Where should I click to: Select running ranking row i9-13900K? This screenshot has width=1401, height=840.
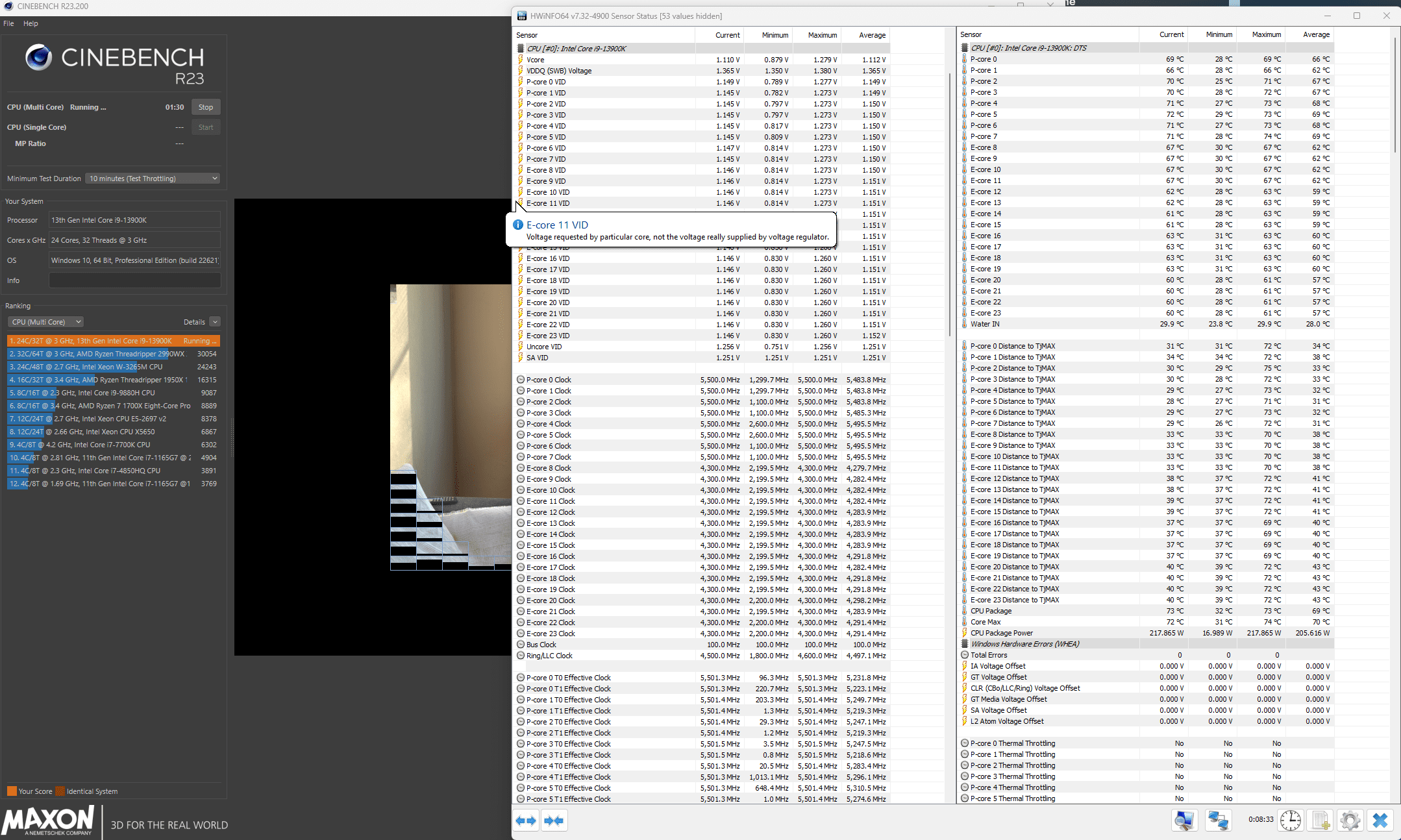coord(114,341)
